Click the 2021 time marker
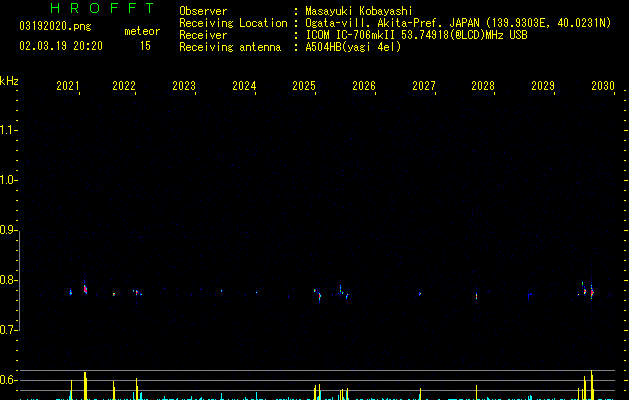 (x=68, y=86)
